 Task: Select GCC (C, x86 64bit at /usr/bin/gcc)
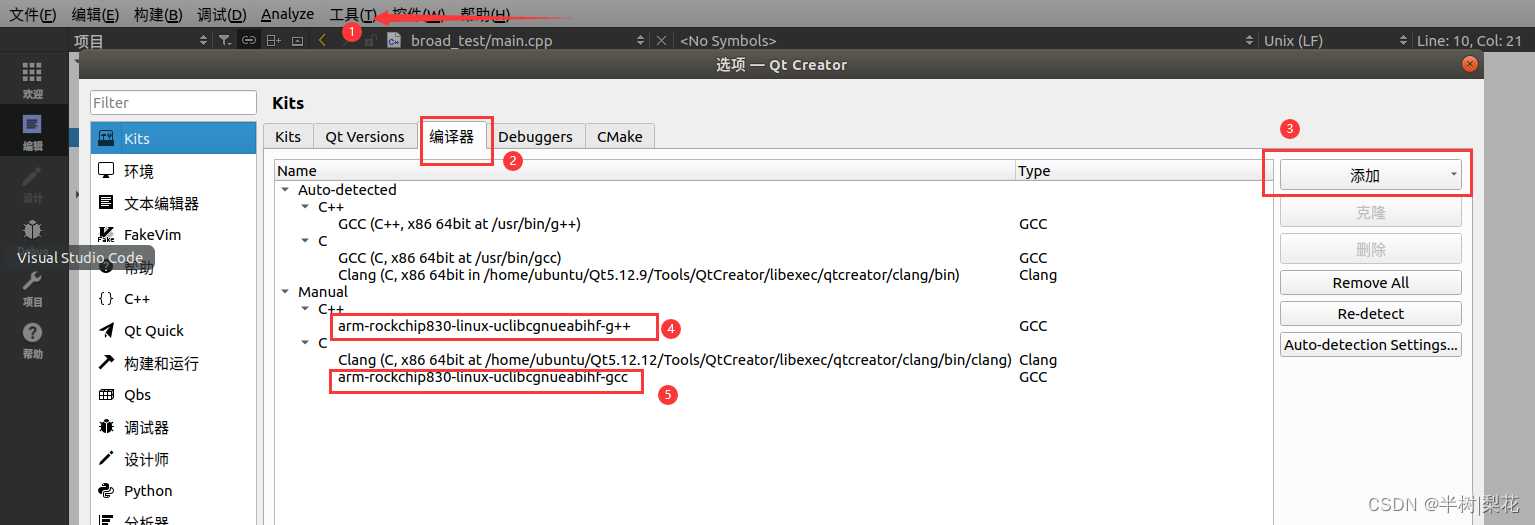click(451, 258)
